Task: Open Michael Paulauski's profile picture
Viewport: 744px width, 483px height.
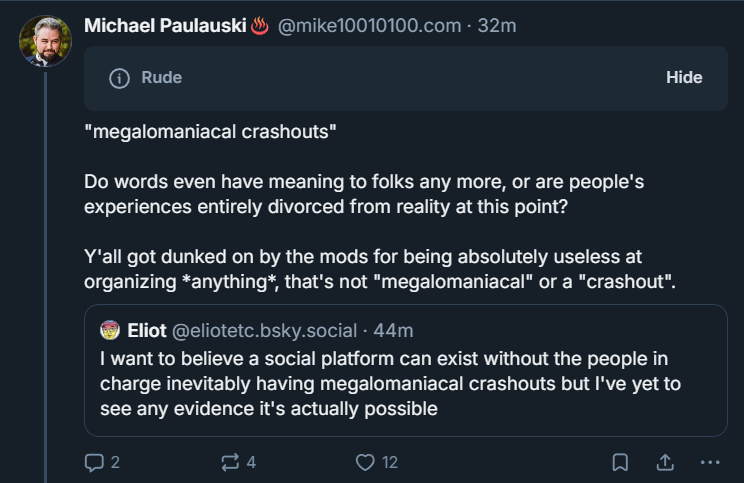Action: click(45, 42)
